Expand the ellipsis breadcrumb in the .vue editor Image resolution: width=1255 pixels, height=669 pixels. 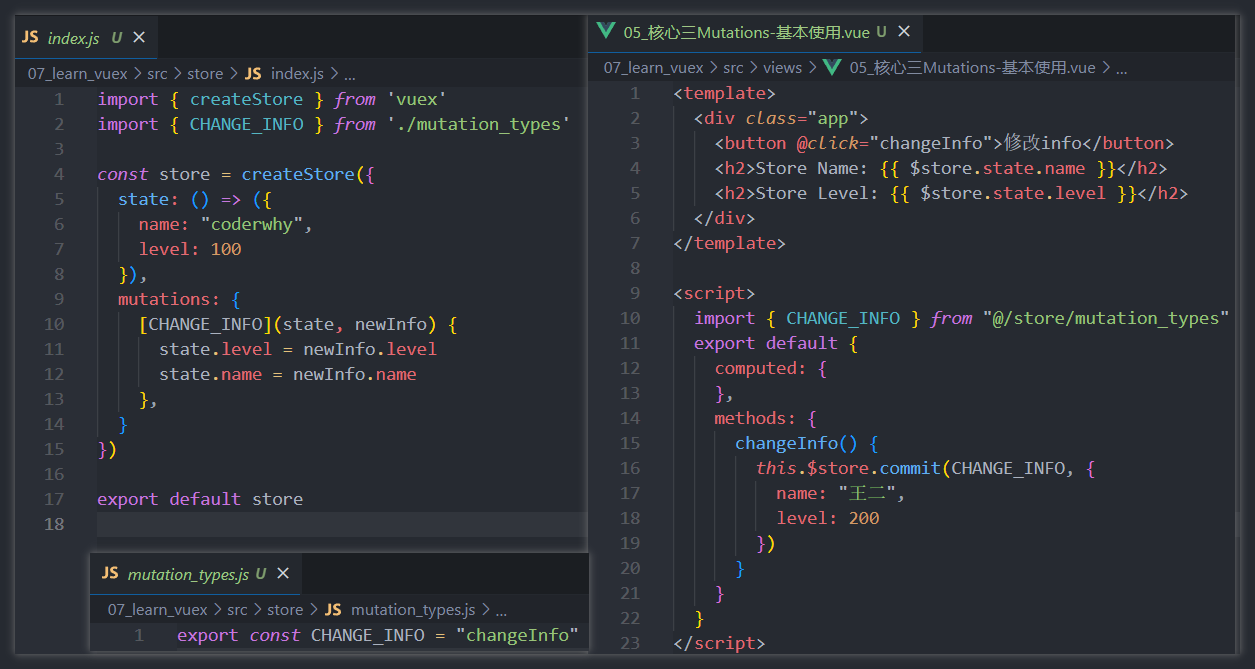(x=1121, y=68)
